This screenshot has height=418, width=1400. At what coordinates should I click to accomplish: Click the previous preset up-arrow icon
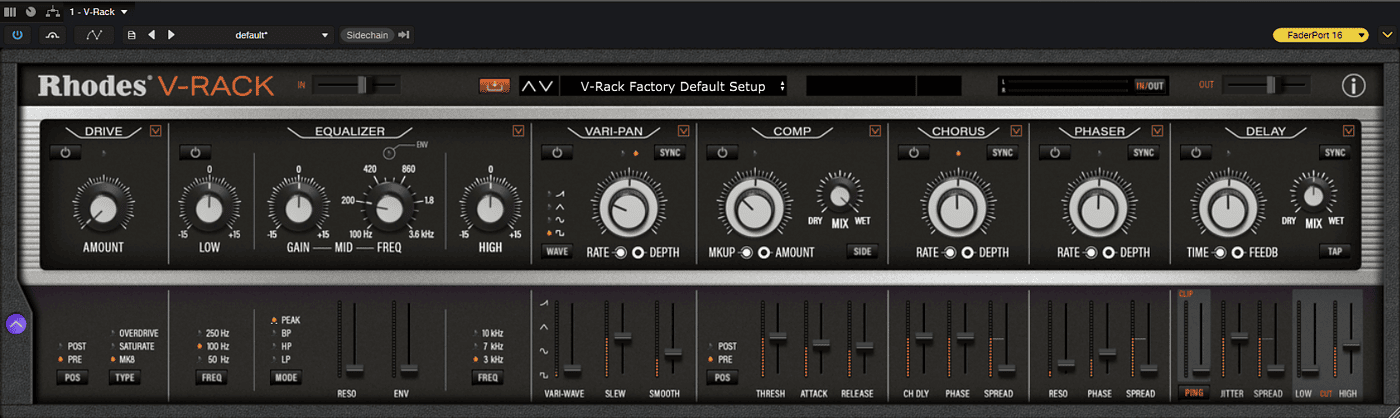coord(528,86)
